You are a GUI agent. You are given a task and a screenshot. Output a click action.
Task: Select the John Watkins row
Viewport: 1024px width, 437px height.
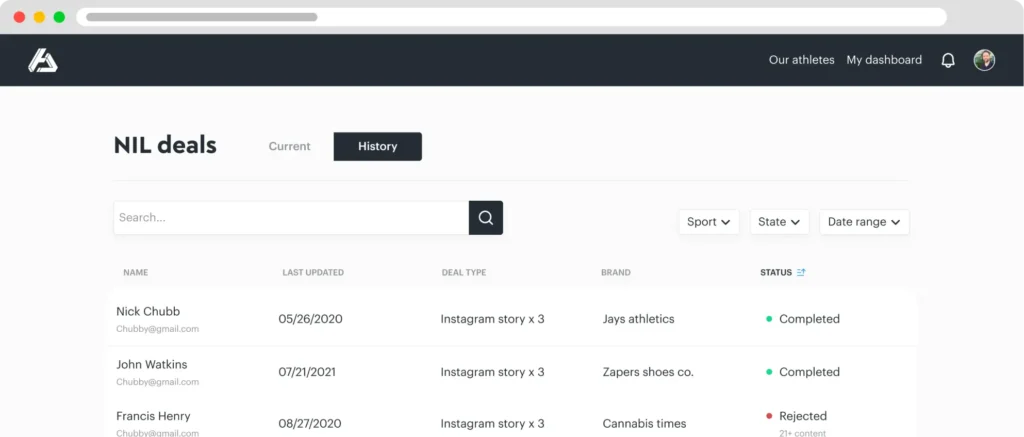[151, 364]
